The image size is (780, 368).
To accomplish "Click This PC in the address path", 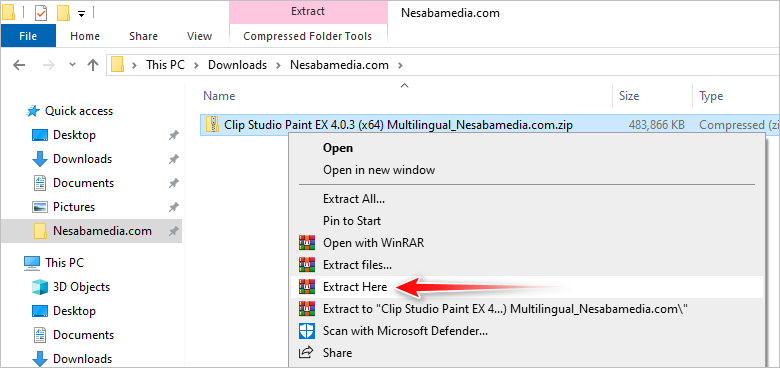I will [x=165, y=65].
